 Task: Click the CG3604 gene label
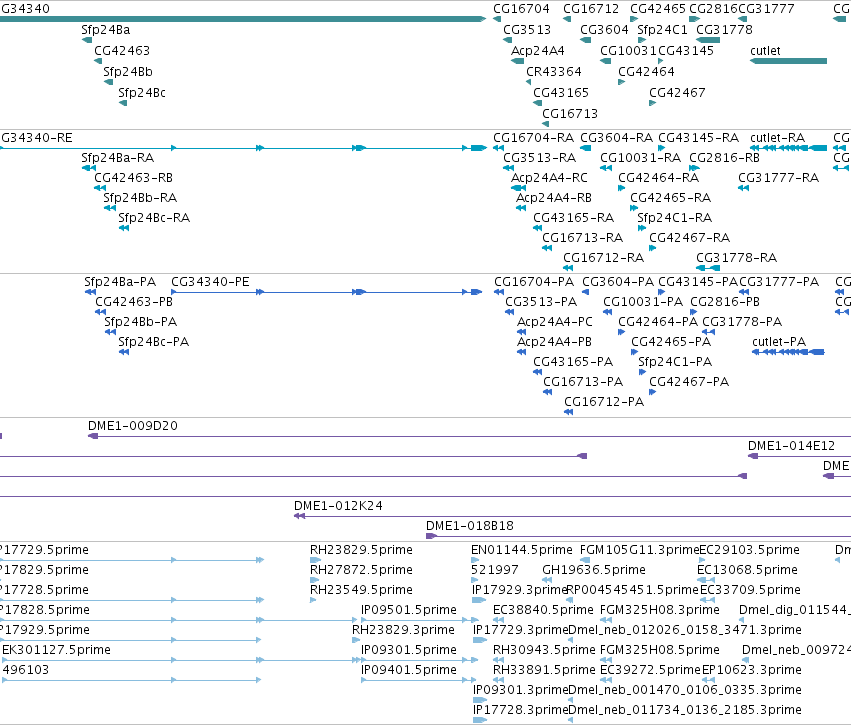tap(604, 30)
